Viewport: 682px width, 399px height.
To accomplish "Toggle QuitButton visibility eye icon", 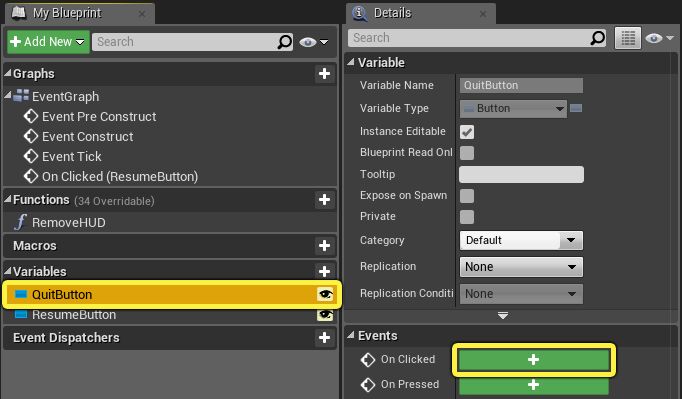I will click(x=325, y=295).
